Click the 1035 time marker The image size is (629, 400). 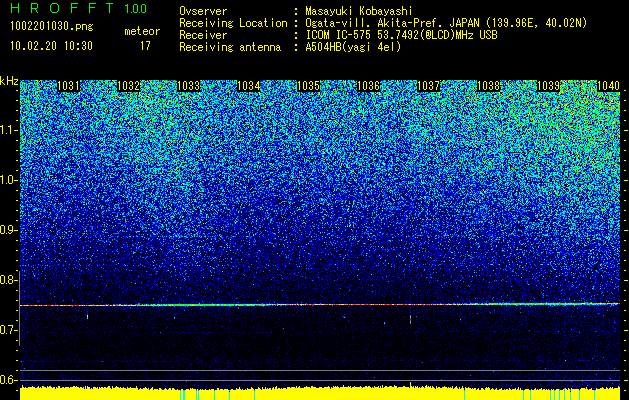click(308, 86)
